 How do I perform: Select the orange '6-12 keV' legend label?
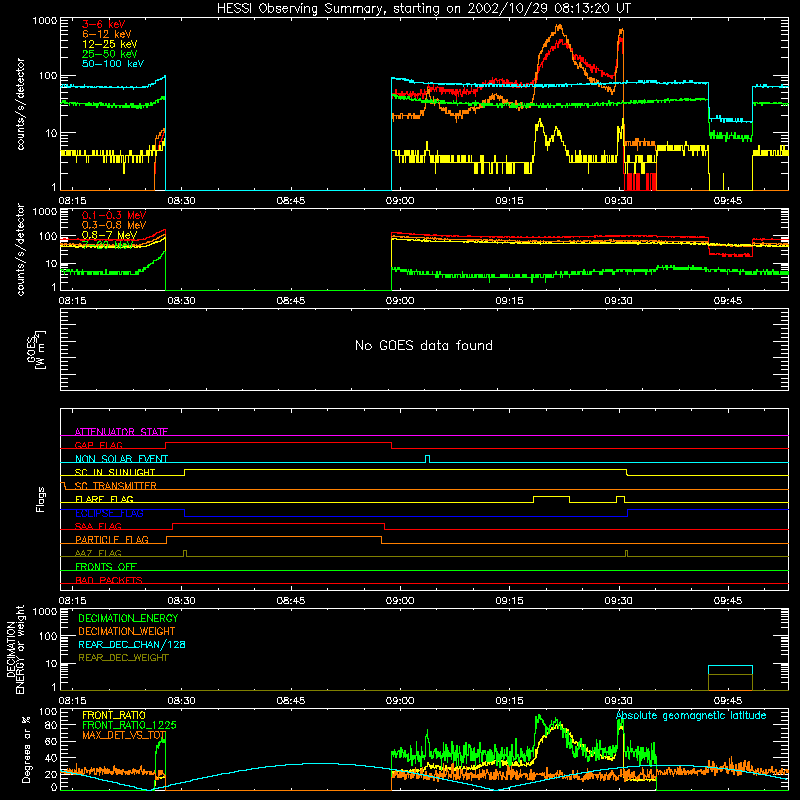[107, 34]
